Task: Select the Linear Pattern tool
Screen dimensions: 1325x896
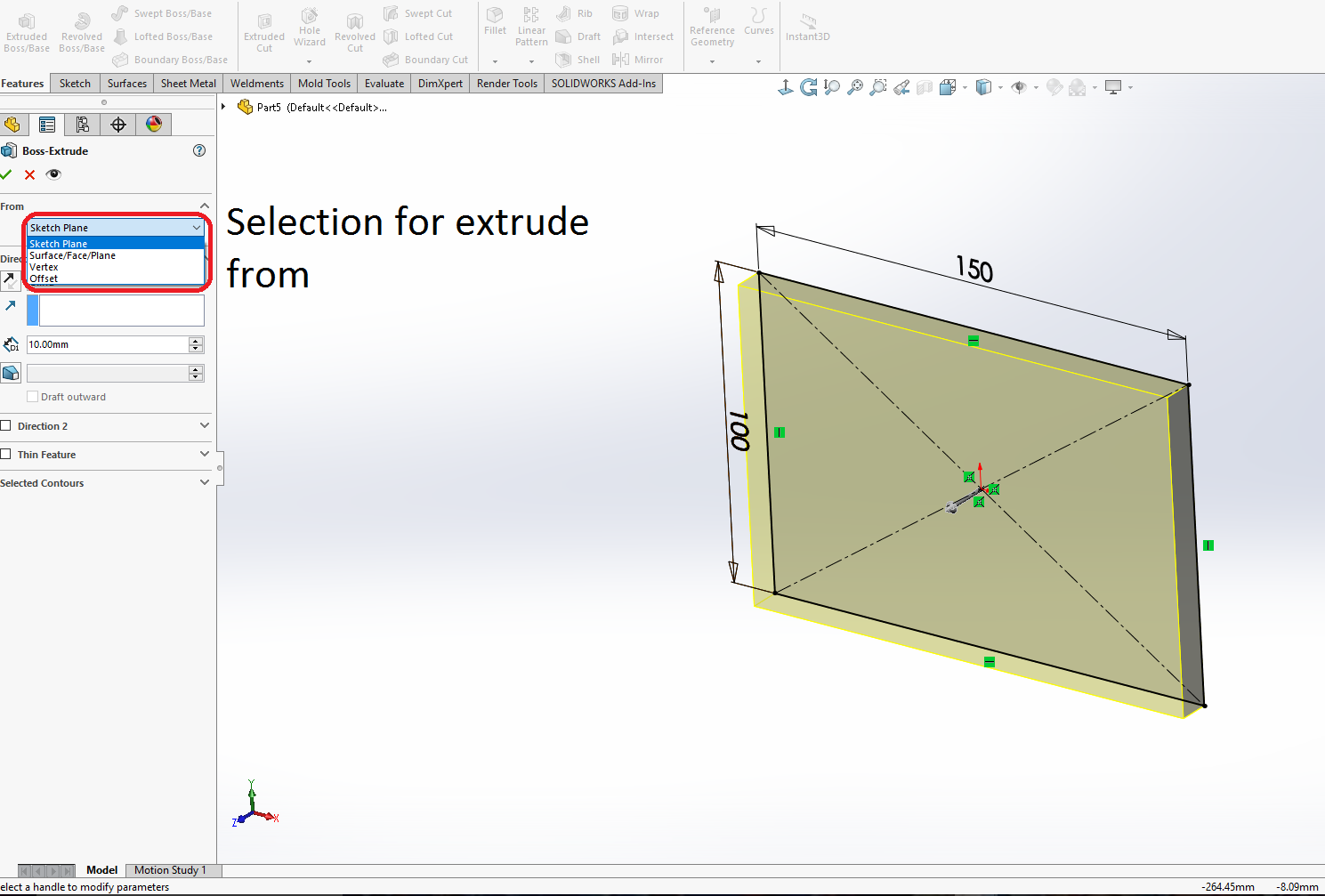Action: tap(530, 27)
